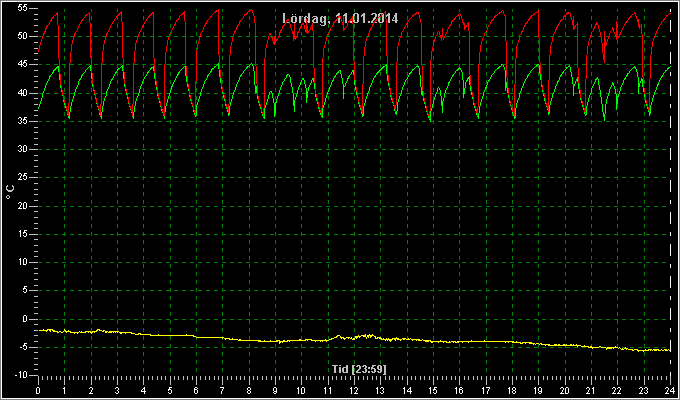Click the 30 value on temperature axis

pyautogui.click(x=23, y=149)
